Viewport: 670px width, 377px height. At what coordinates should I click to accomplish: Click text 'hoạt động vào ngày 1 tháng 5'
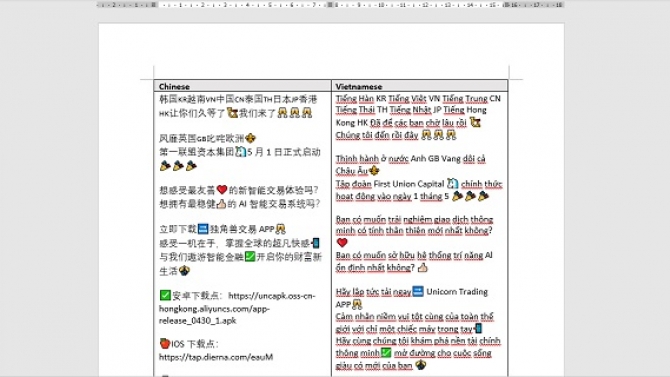click(392, 196)
